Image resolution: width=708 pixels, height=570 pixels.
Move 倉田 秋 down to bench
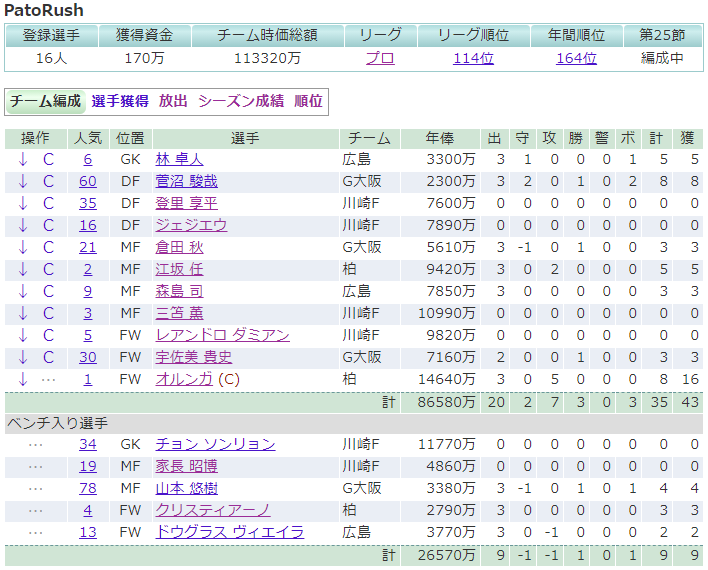click(23, 248)
